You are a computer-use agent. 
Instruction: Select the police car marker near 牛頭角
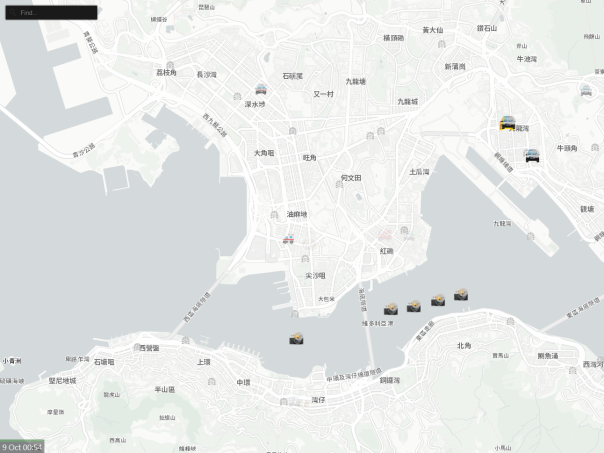pos(532,155)
